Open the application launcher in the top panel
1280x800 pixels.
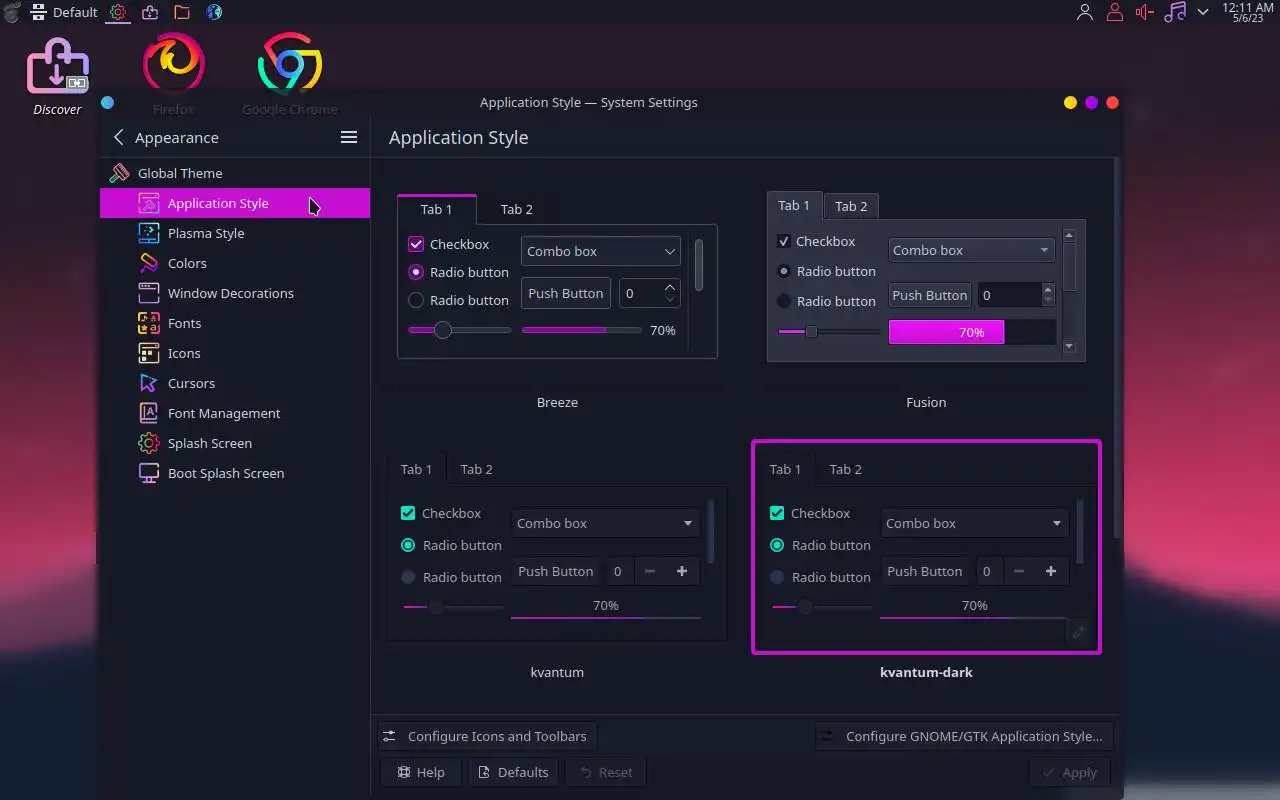pos(11,12)
